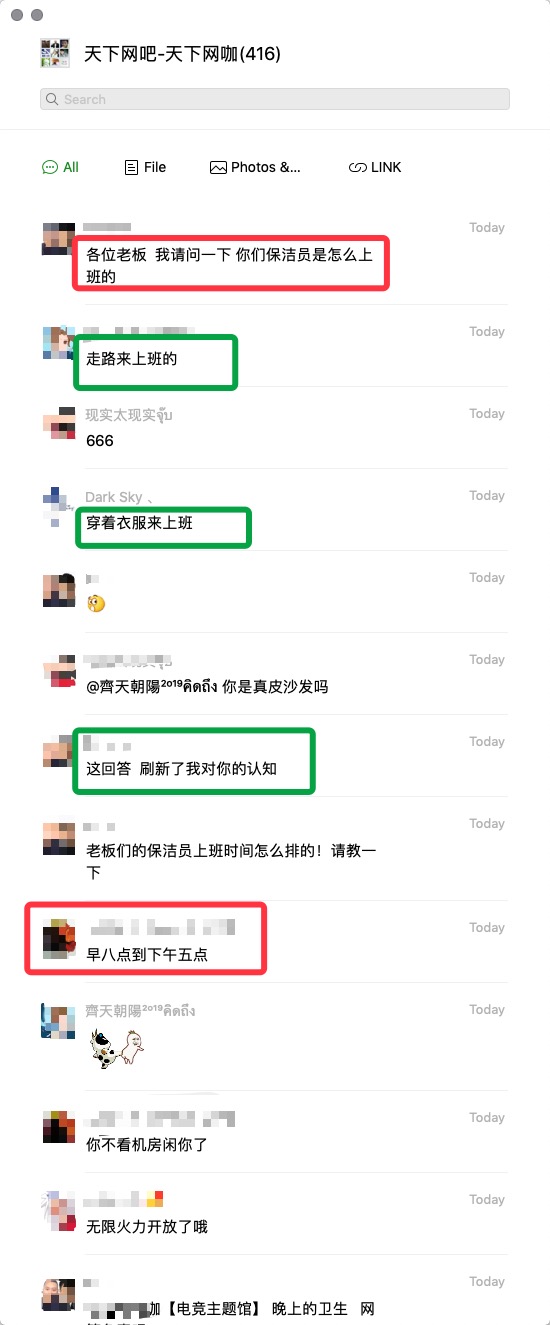Select message 你不看机房闲你了

(147, 1144)
